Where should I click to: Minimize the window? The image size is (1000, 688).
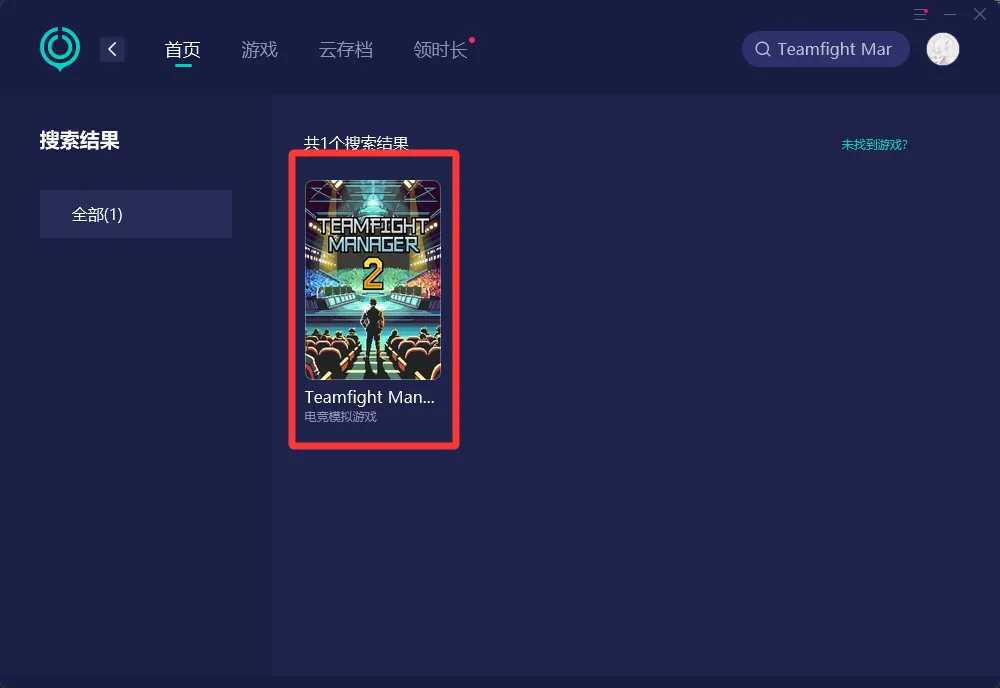coord(950,14)
